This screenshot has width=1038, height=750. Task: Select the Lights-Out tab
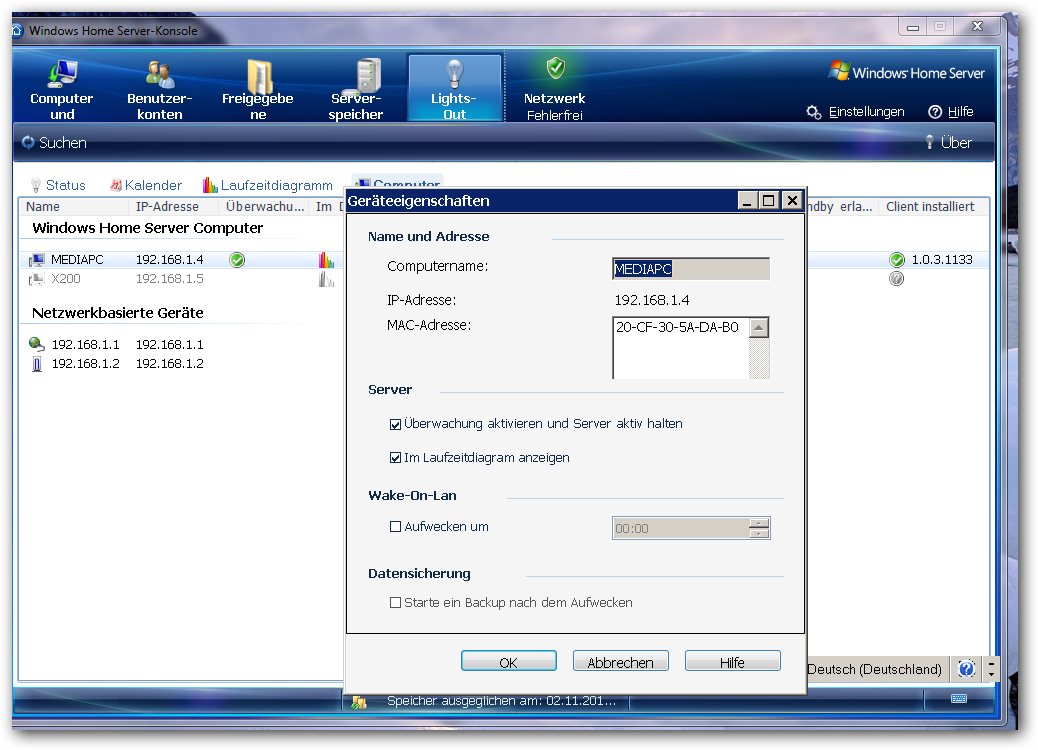(x=454, y=89)
